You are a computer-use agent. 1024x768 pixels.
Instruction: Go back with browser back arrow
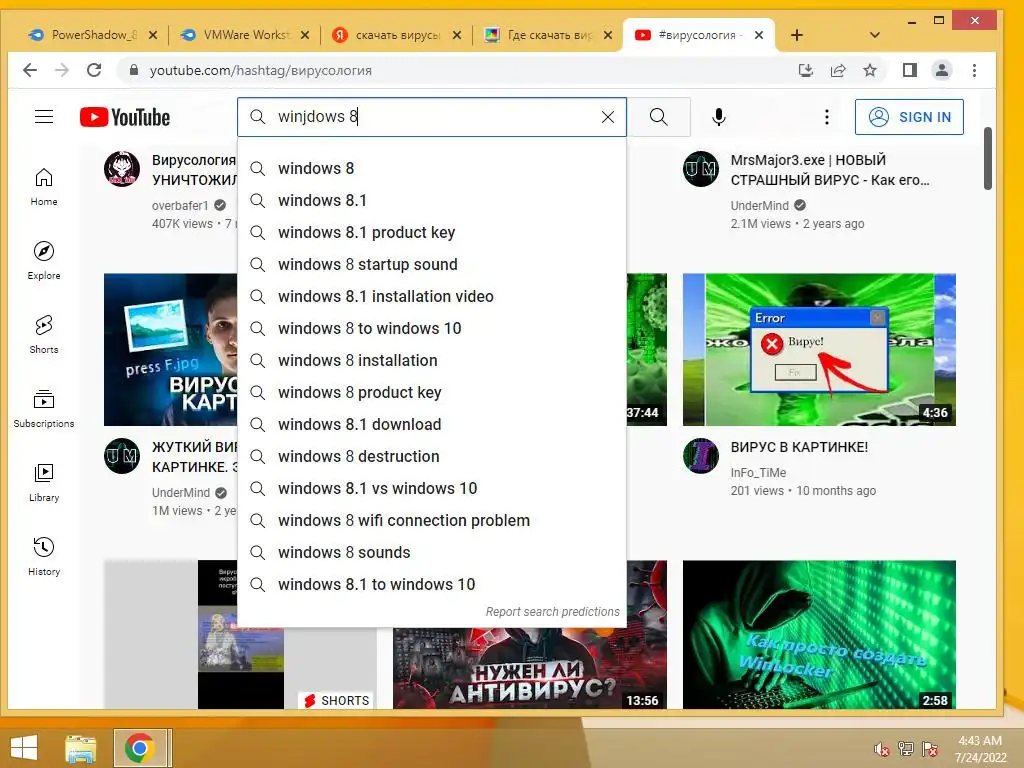click(30, 70)
